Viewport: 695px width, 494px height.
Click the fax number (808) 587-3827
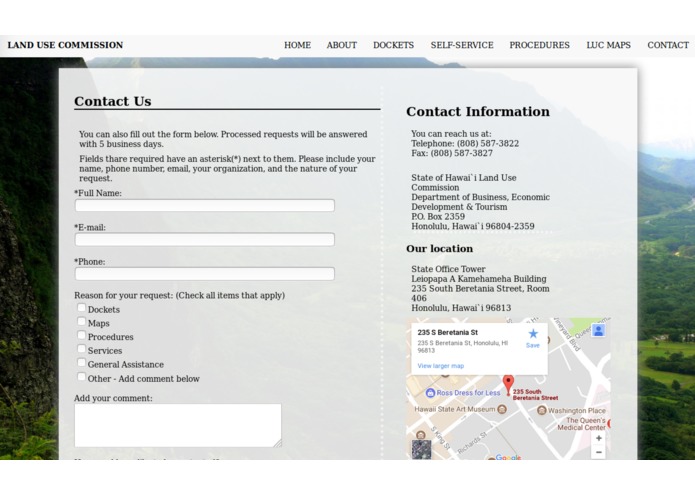click(x=461, y=153)
